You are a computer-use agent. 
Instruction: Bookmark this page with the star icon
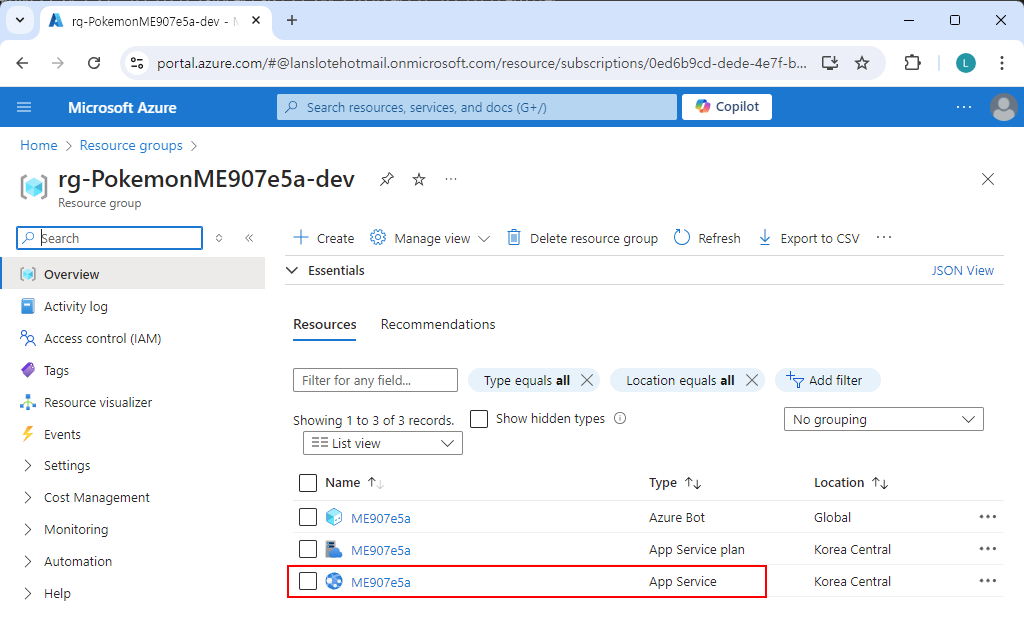pyautogui.click(x=862, y=63)
